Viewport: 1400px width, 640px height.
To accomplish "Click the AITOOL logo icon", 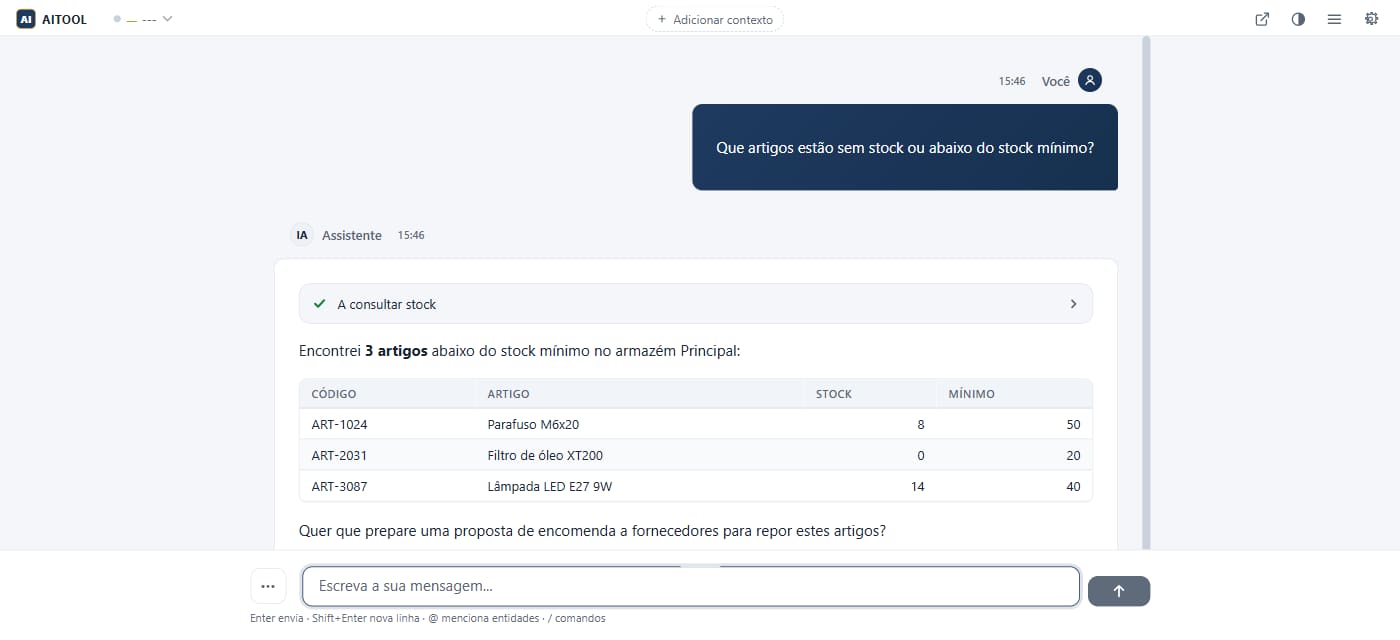I will coord(26,19).
